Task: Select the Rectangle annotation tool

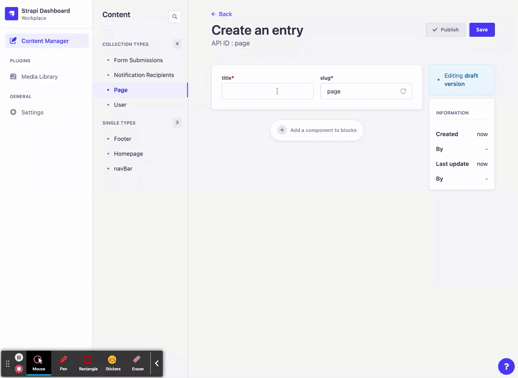Action: (x=88, y=363)
